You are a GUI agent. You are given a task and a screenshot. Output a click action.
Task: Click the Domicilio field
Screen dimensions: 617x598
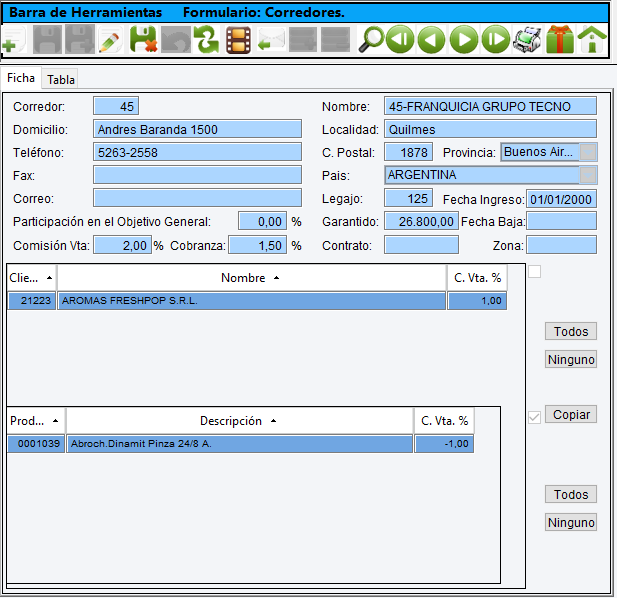click(x=198, y=129)
